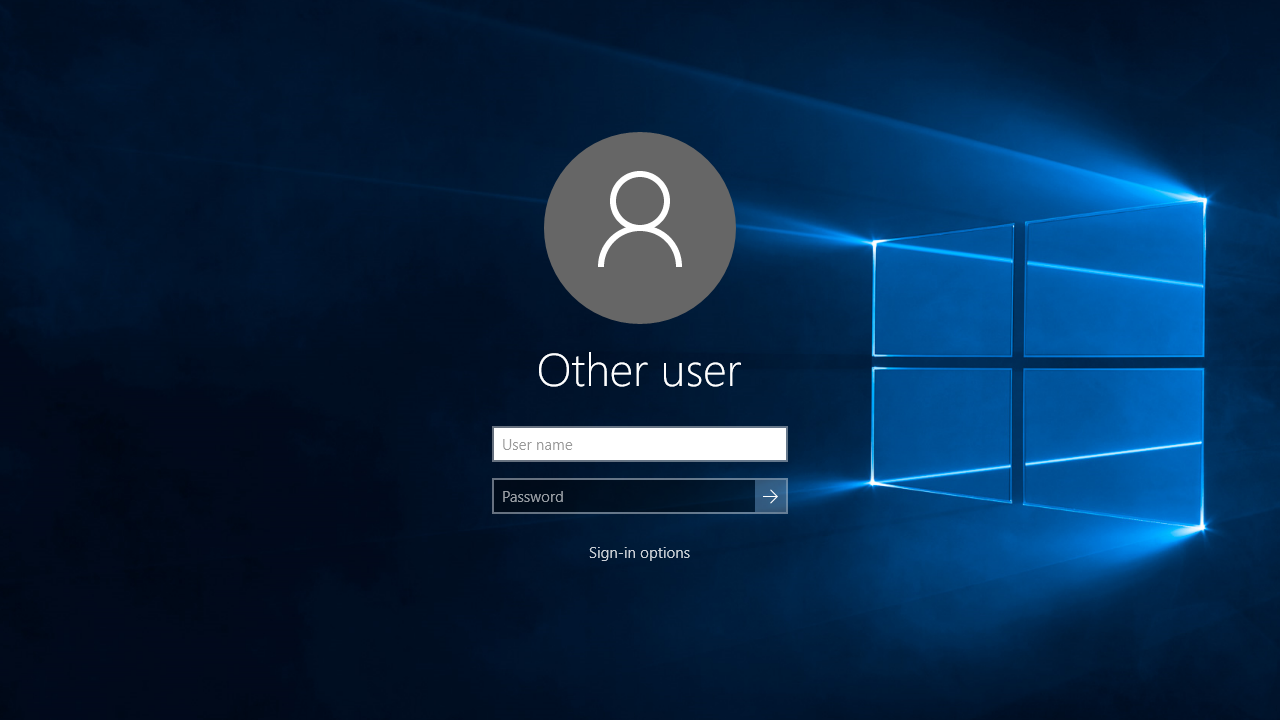Open Sign-in options link
The image size is (1280, 720).
(639, 553)
